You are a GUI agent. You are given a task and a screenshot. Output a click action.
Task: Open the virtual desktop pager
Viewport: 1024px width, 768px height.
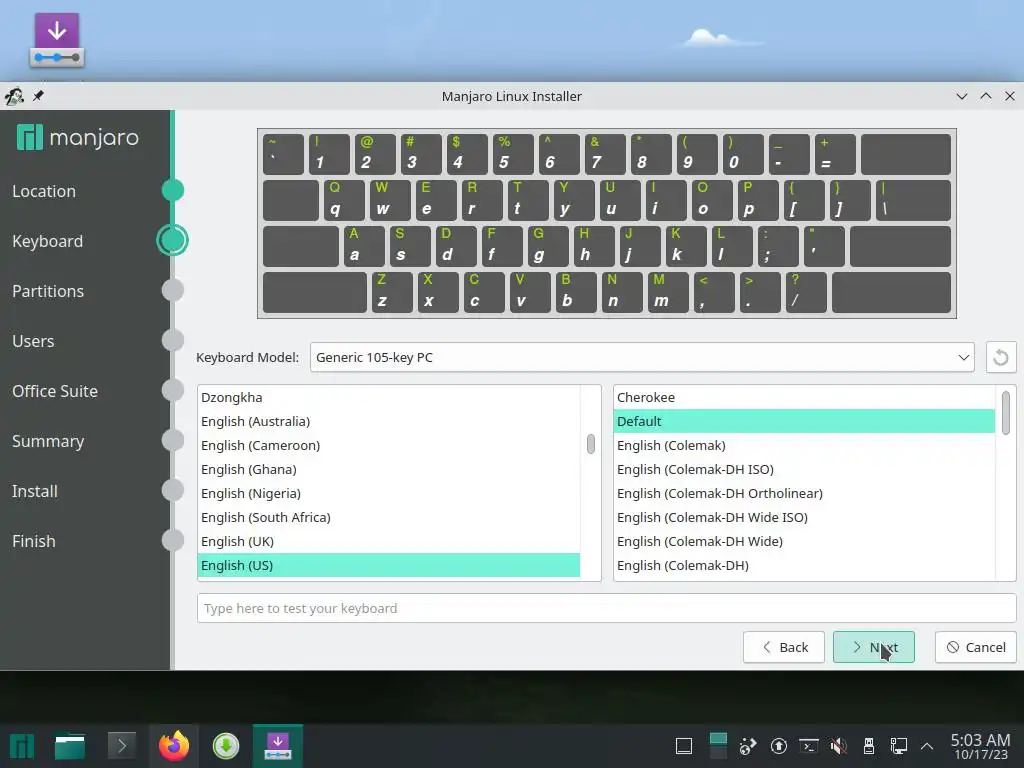coord(718,746)
